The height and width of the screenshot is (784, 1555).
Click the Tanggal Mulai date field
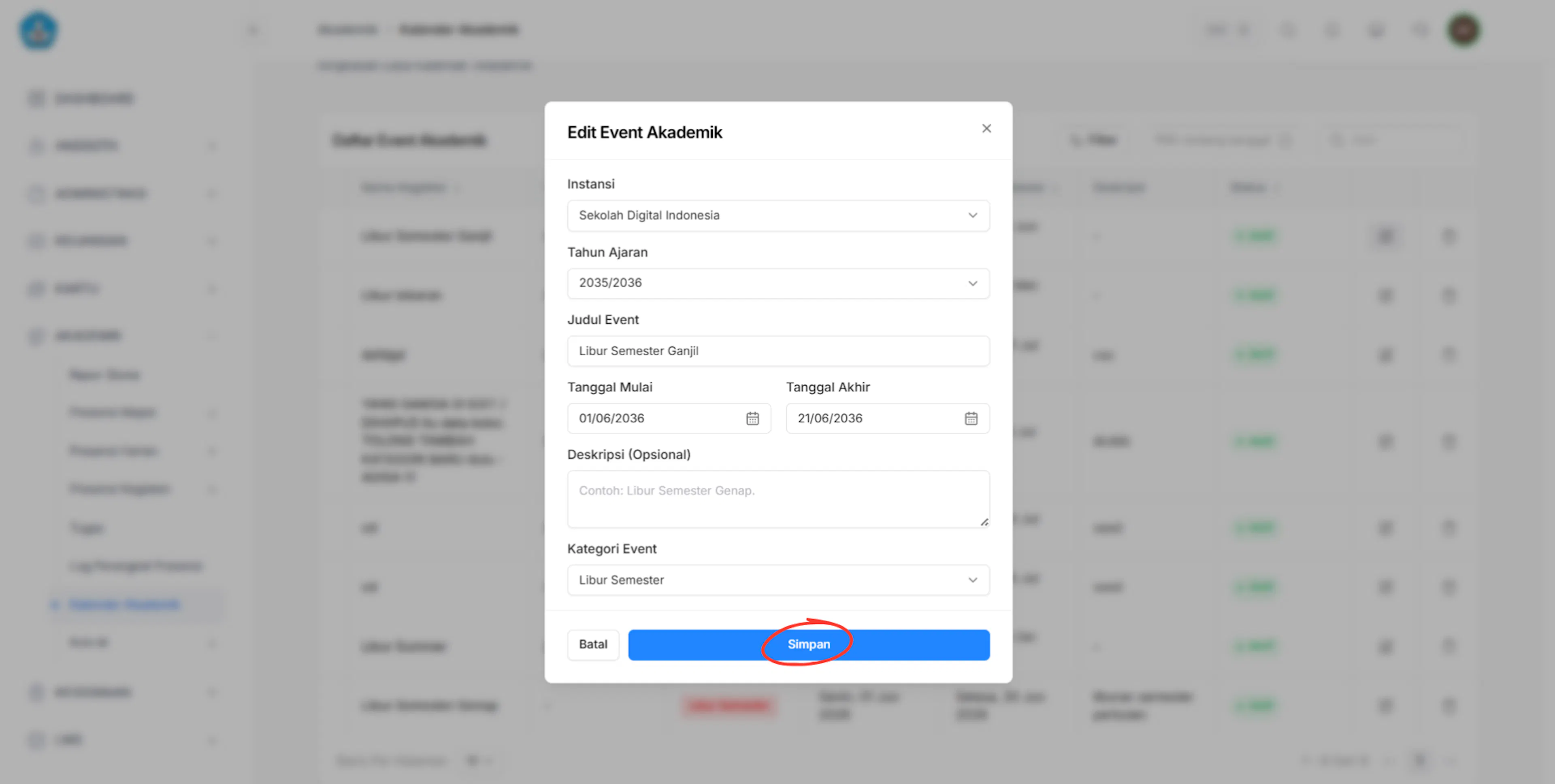click(x=669, y=418)
